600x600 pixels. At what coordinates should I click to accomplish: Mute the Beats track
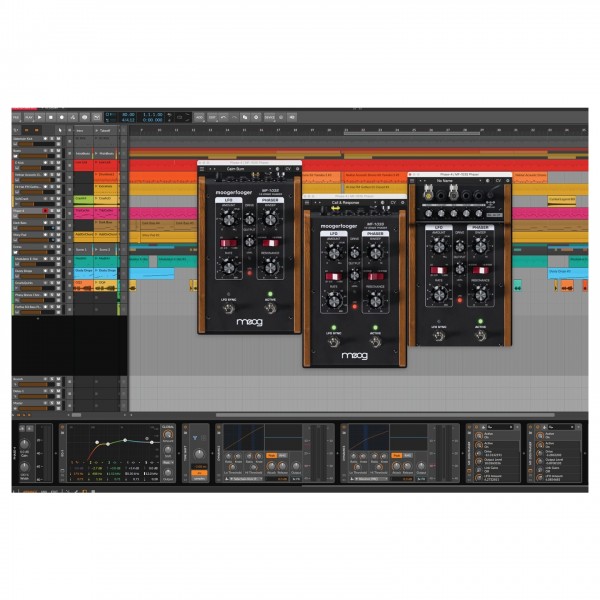pyautogui.click(x=58, y=151)
